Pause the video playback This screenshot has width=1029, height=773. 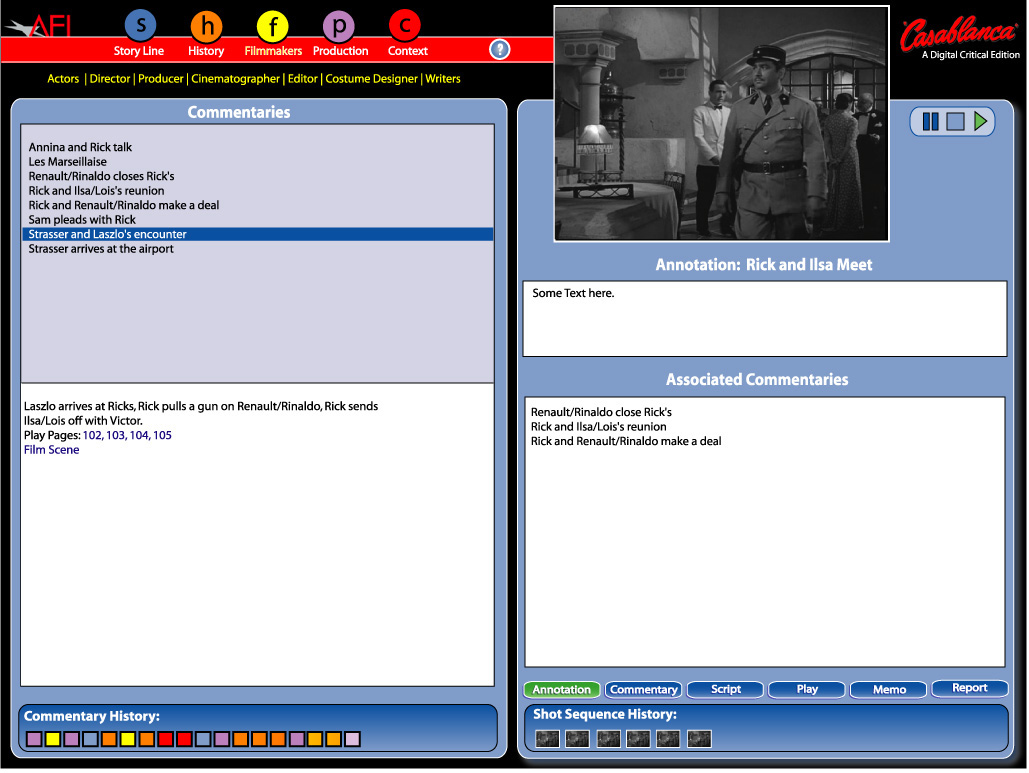click(930, 121)
